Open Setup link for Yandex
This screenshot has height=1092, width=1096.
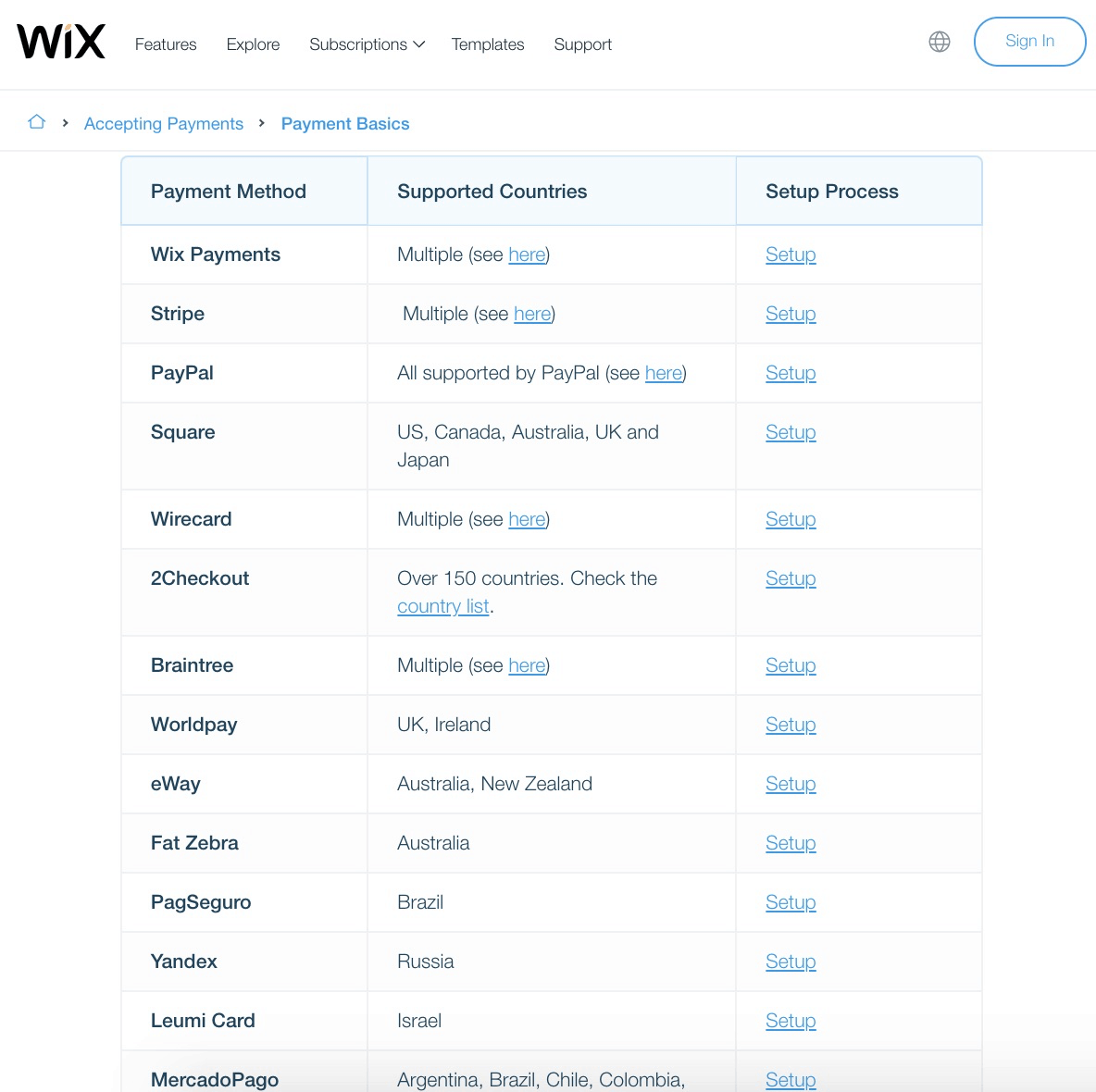pyautogui.click(x=791, y=962)
